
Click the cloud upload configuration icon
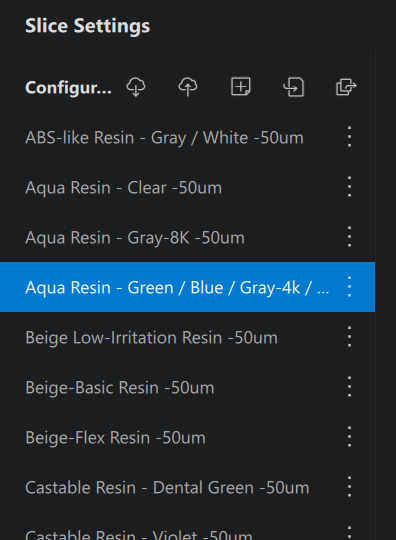[188, 87]
